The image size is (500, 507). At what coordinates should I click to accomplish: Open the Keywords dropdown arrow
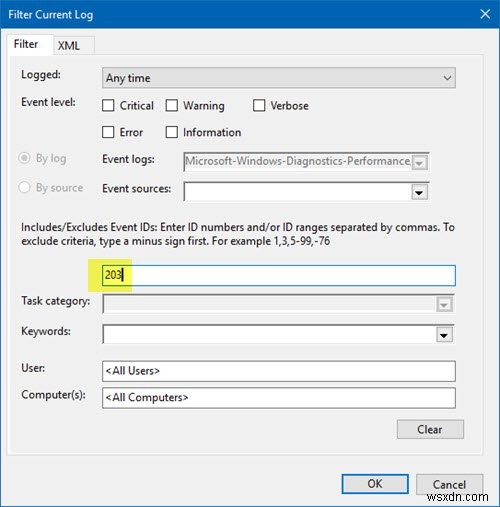pos(444,335)
